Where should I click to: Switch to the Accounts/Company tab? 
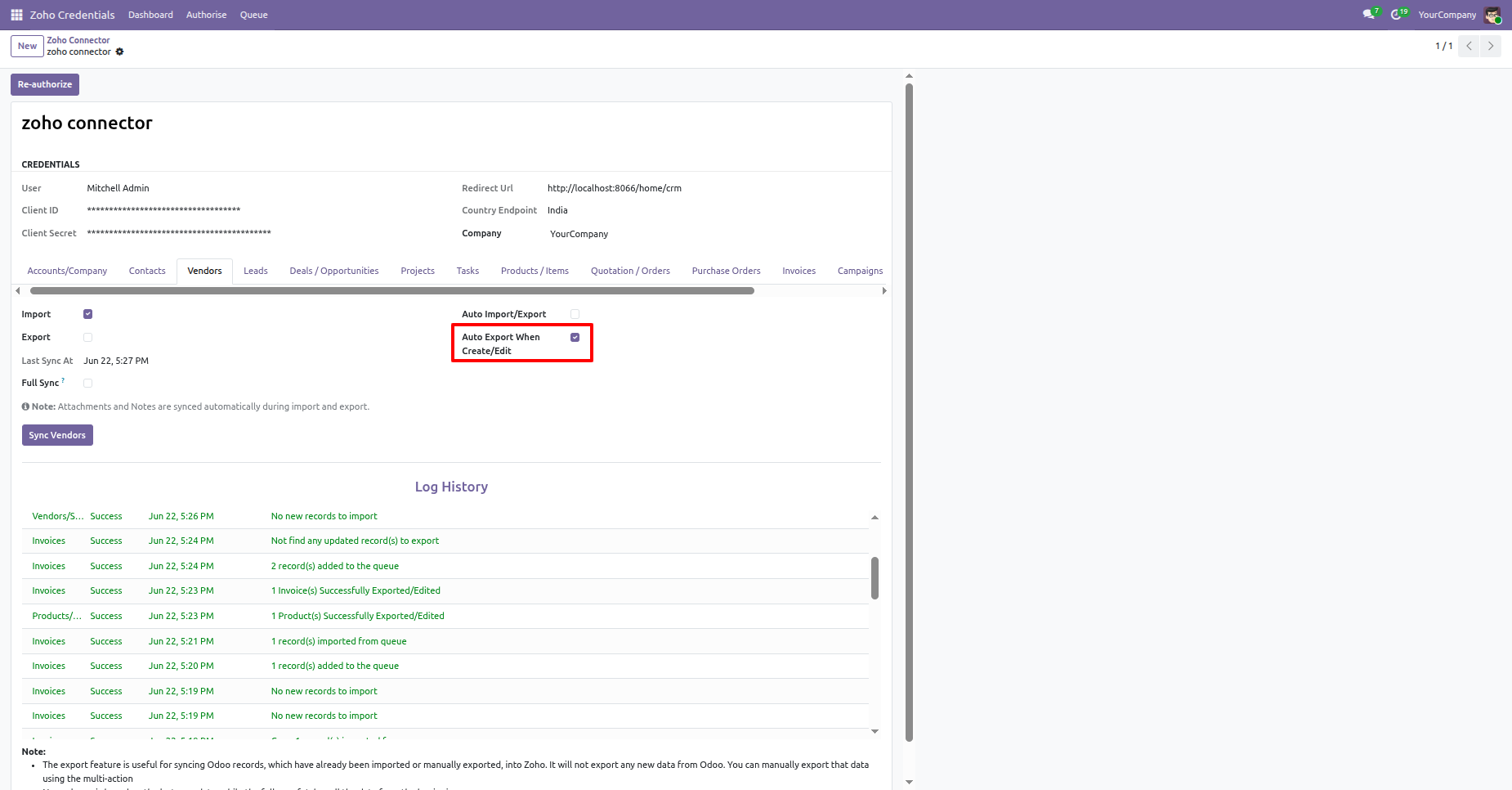67,271
